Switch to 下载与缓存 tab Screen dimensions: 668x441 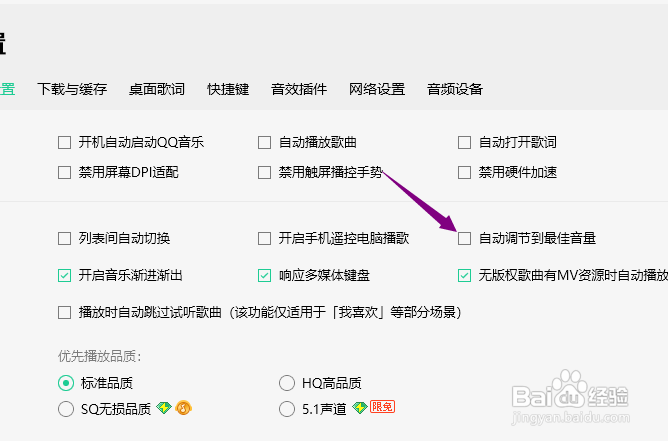pos(72,89)
